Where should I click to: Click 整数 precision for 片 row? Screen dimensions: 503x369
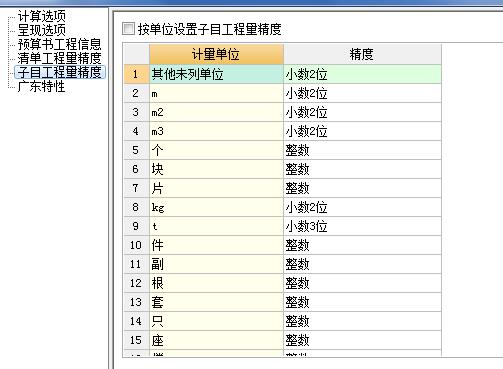click(362, 188)
